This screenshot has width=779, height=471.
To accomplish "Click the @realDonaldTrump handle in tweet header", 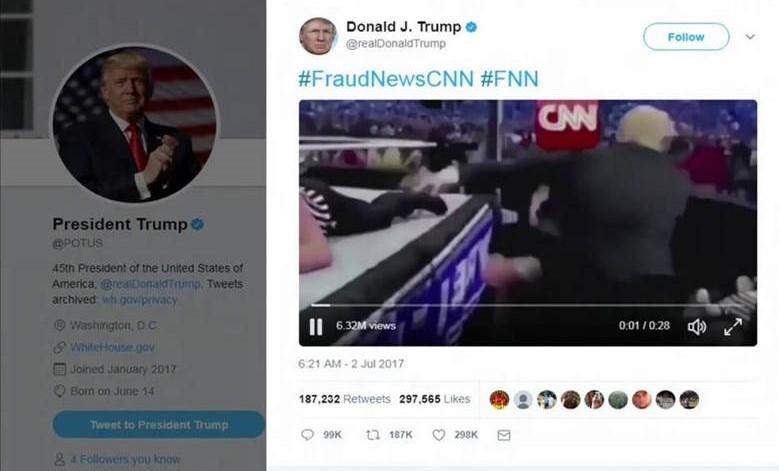I will 395,44.
